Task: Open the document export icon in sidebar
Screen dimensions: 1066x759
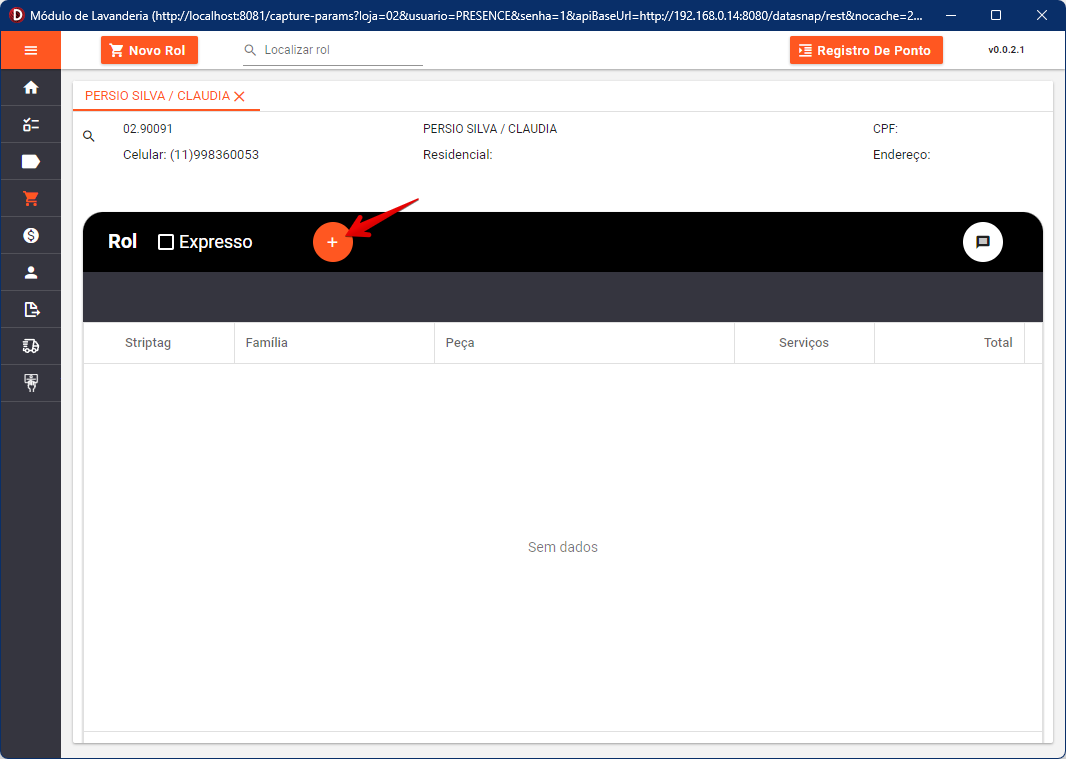Action: click(31, 309)
